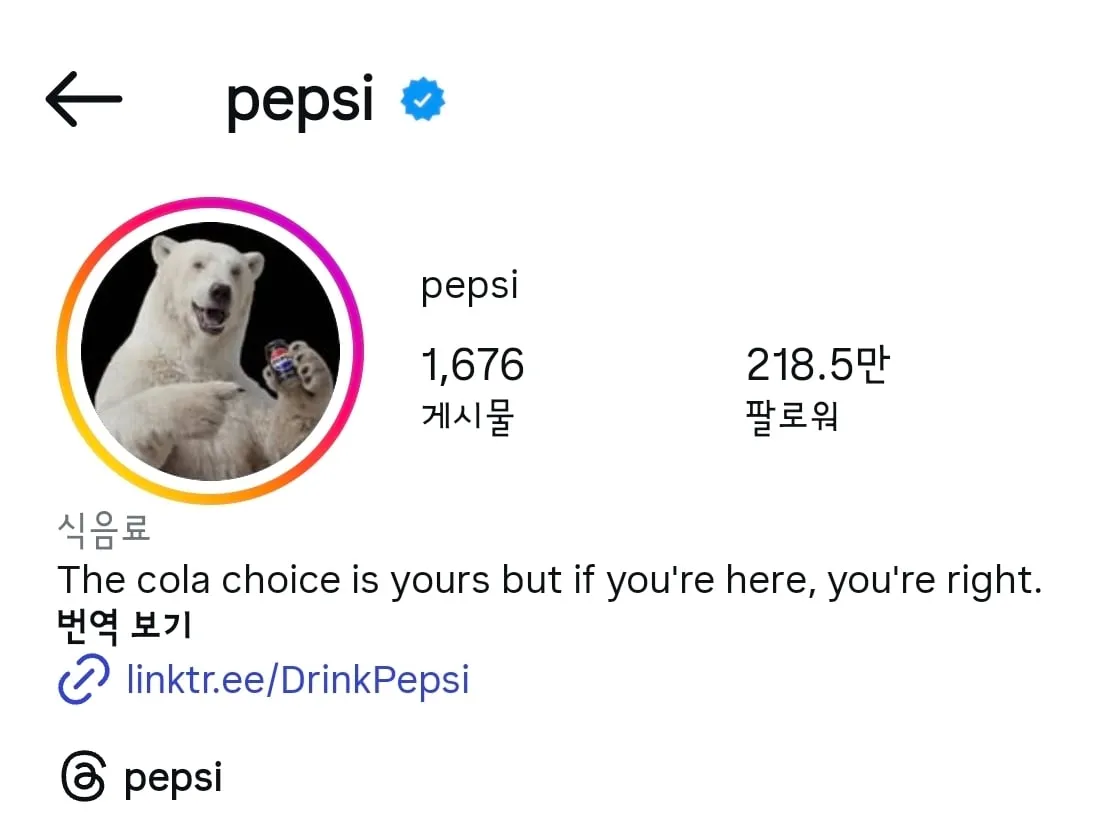Open the Threads logo icon
The width and height of the screenshot is (1106, 834).
(84, 775)
